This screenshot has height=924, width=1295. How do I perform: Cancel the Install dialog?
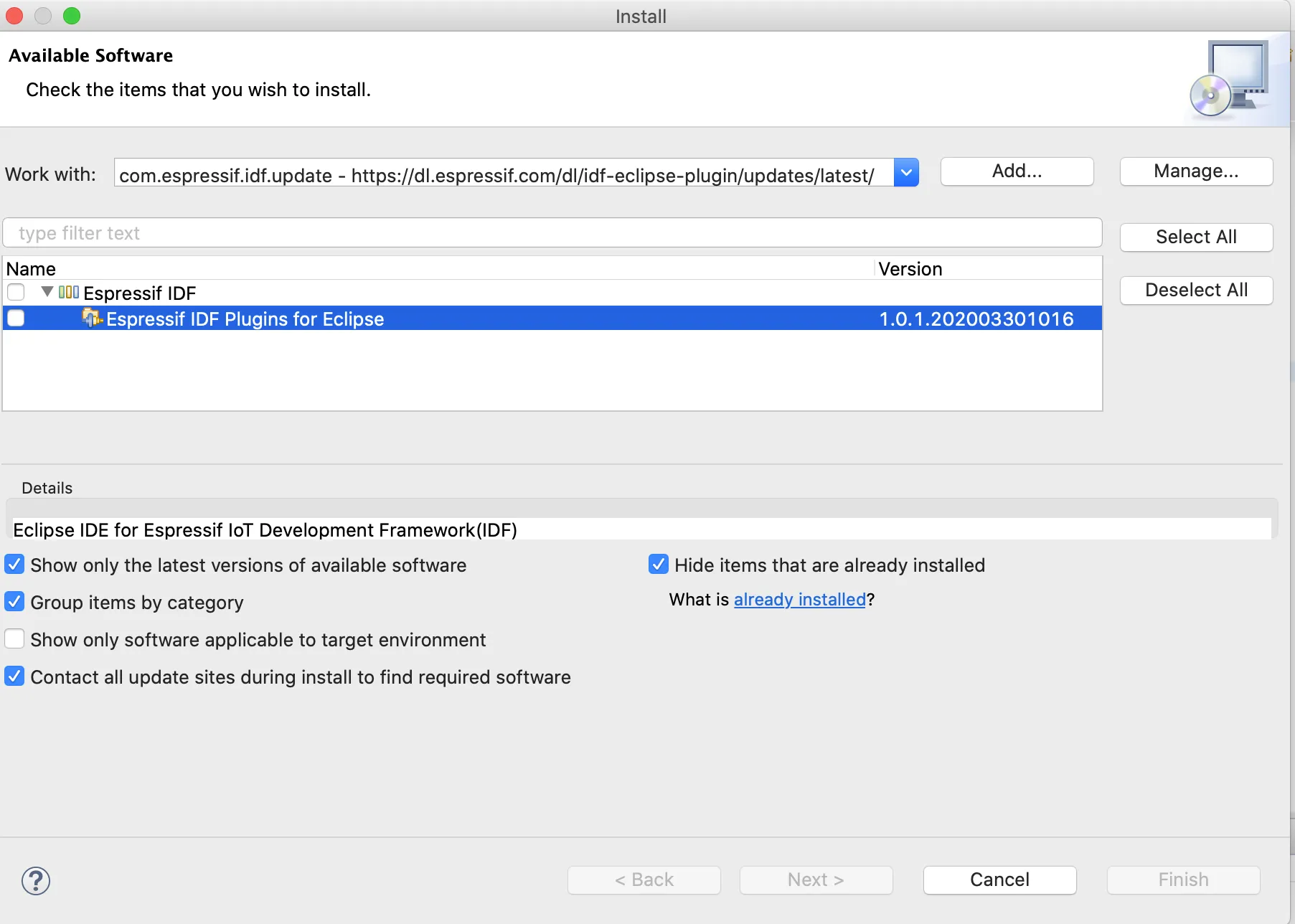click(999, 880)
